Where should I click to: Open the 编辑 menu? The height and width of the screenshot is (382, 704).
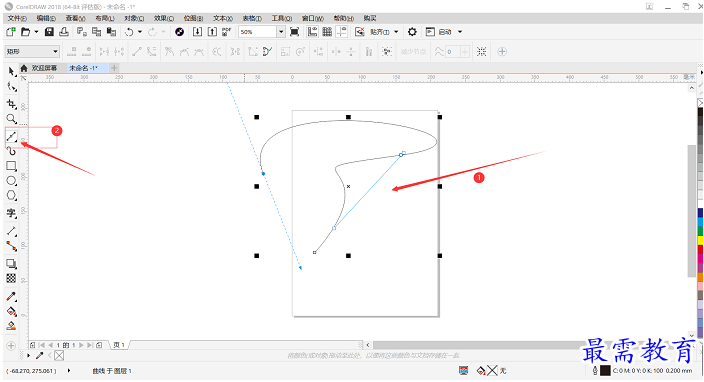(x=46, y=18)
